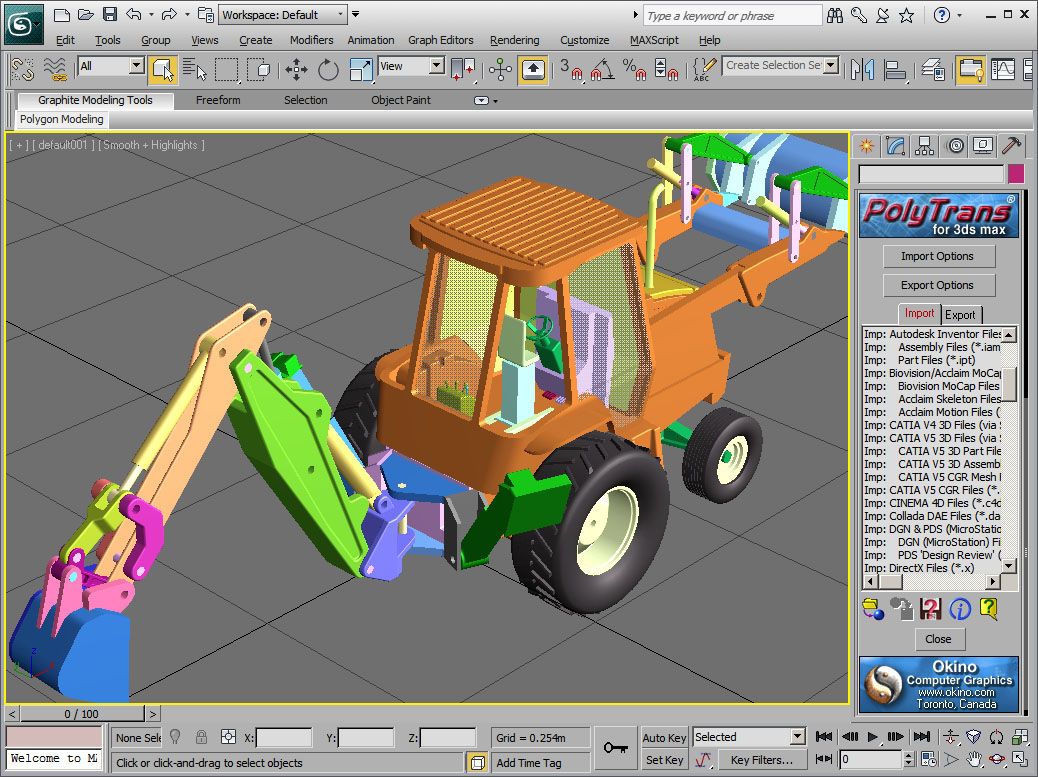The height and width of the screenshot is (777, 1038).
Task: Toggle Percent Snap
Action: (634, 69)
